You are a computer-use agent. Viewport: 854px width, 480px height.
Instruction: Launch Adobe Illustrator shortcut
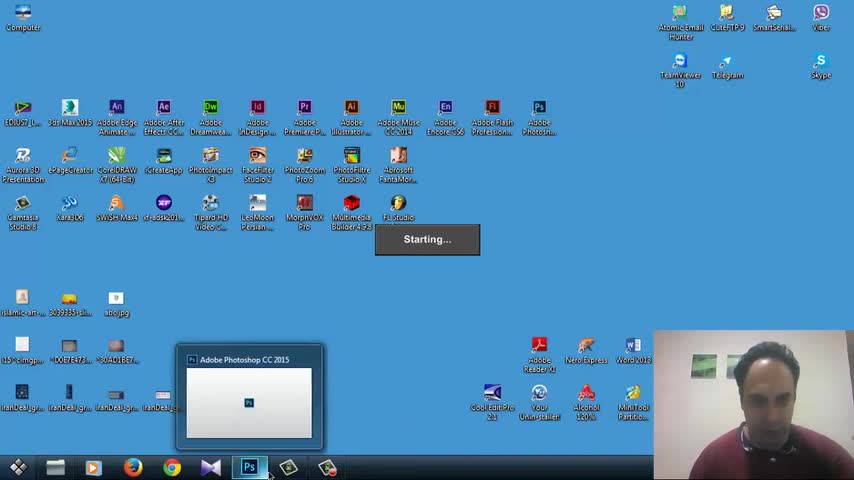tap(351, 117)
